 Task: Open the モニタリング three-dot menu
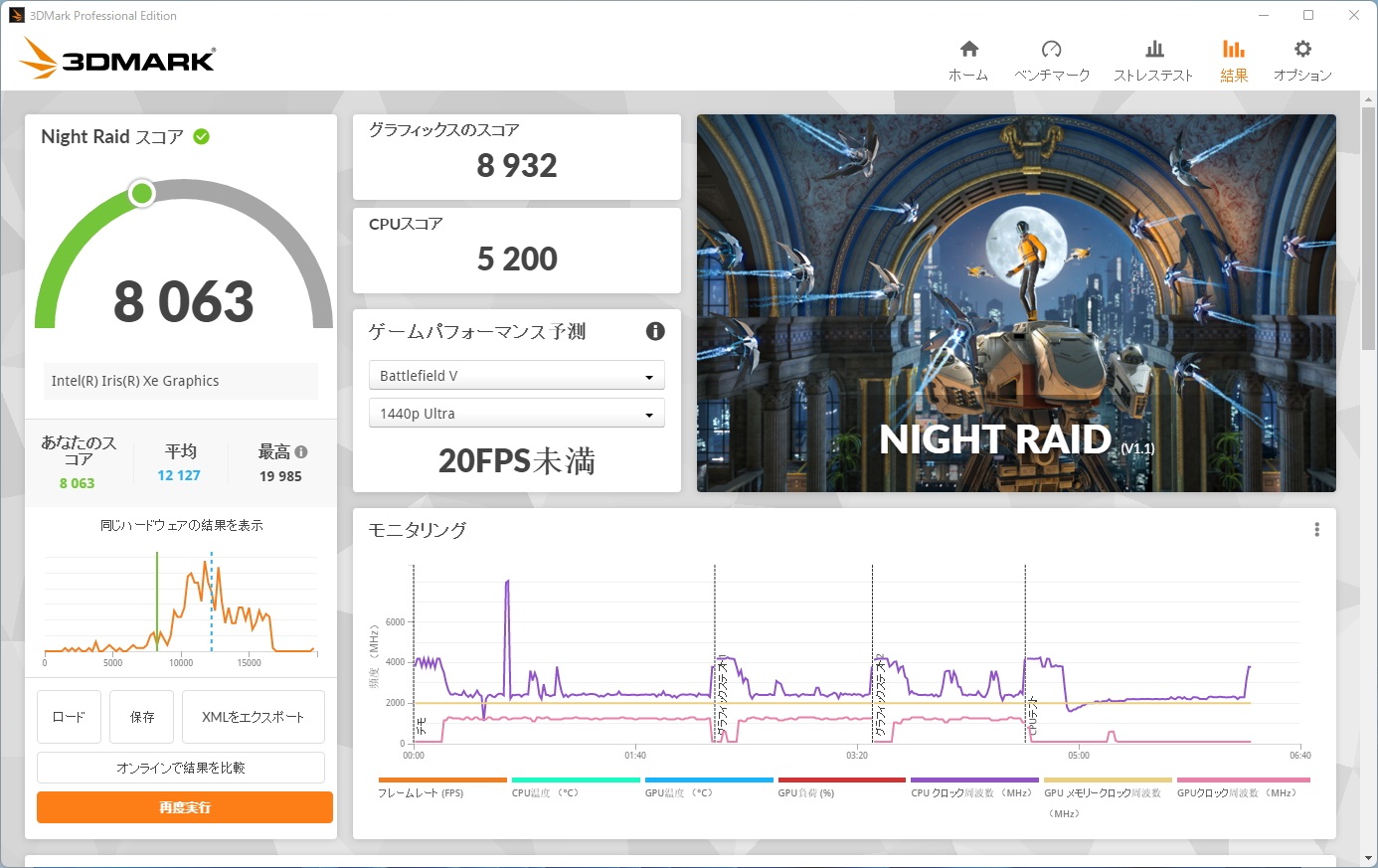(1317, 530)
